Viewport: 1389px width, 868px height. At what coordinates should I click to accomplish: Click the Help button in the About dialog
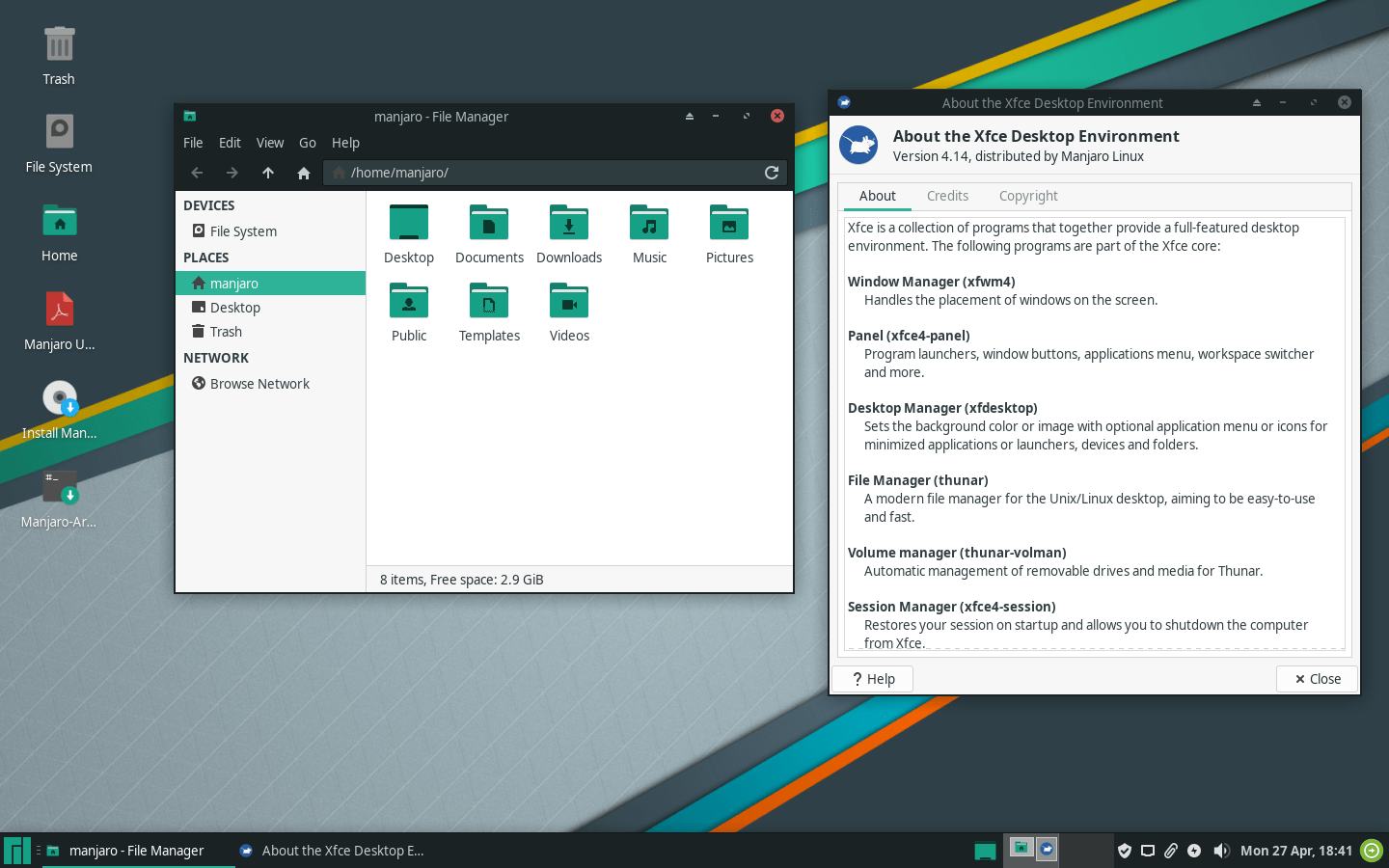pyautogui.click(x=872, y=678)
